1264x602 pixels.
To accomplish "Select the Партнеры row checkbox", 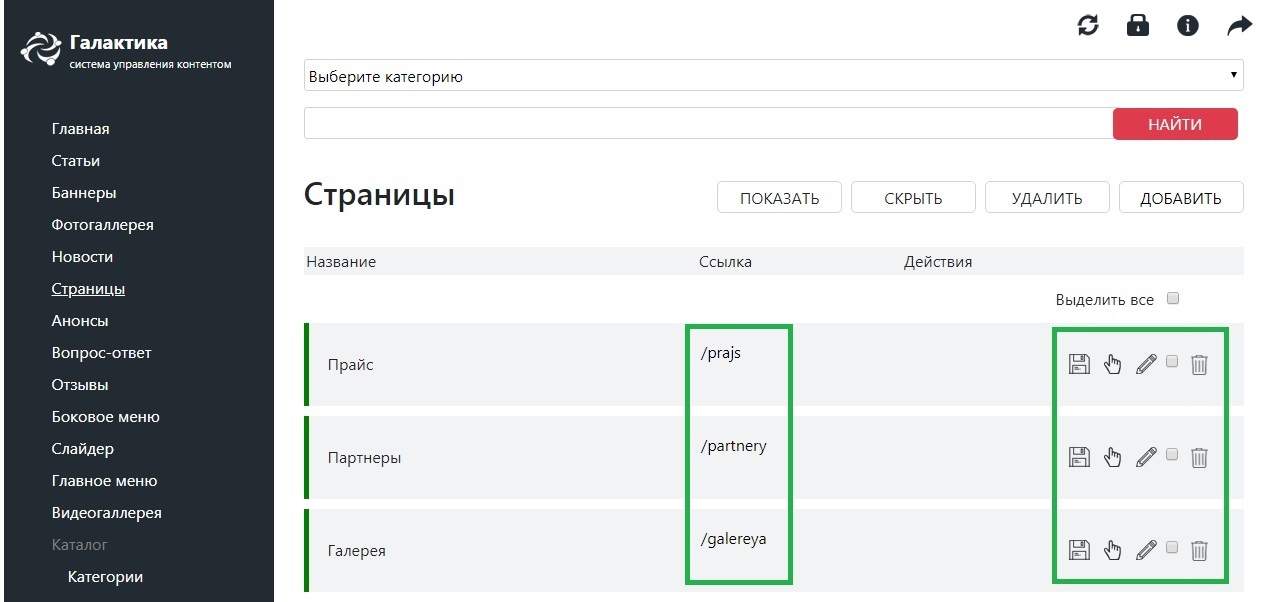I will [x=1172, y=454].
